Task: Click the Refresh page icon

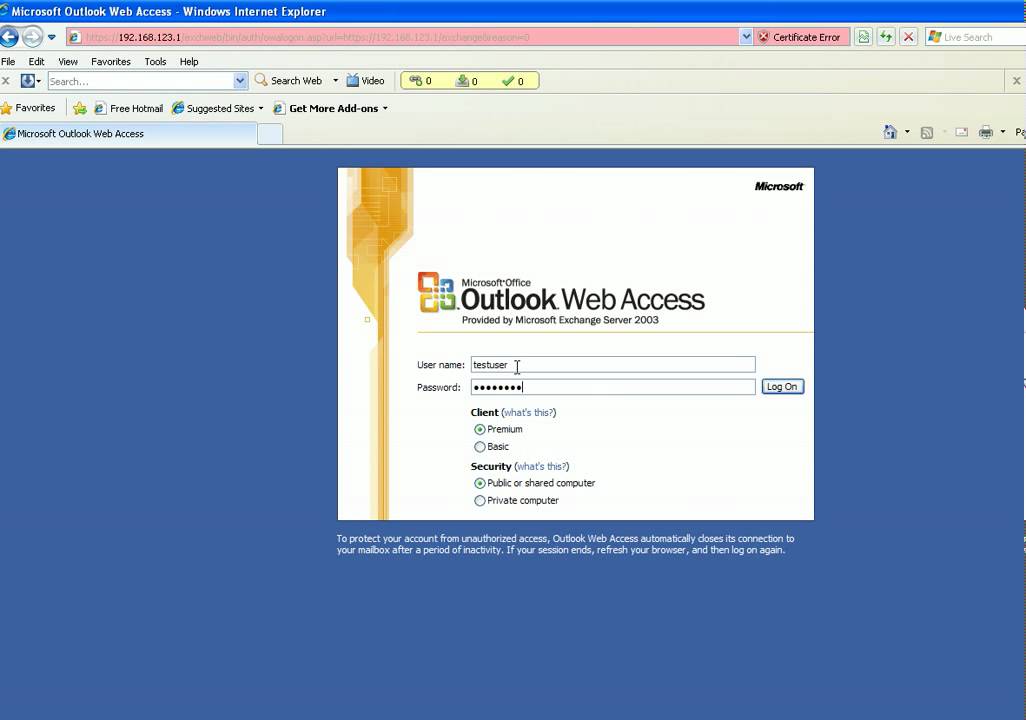Action: tap(886, 37)
